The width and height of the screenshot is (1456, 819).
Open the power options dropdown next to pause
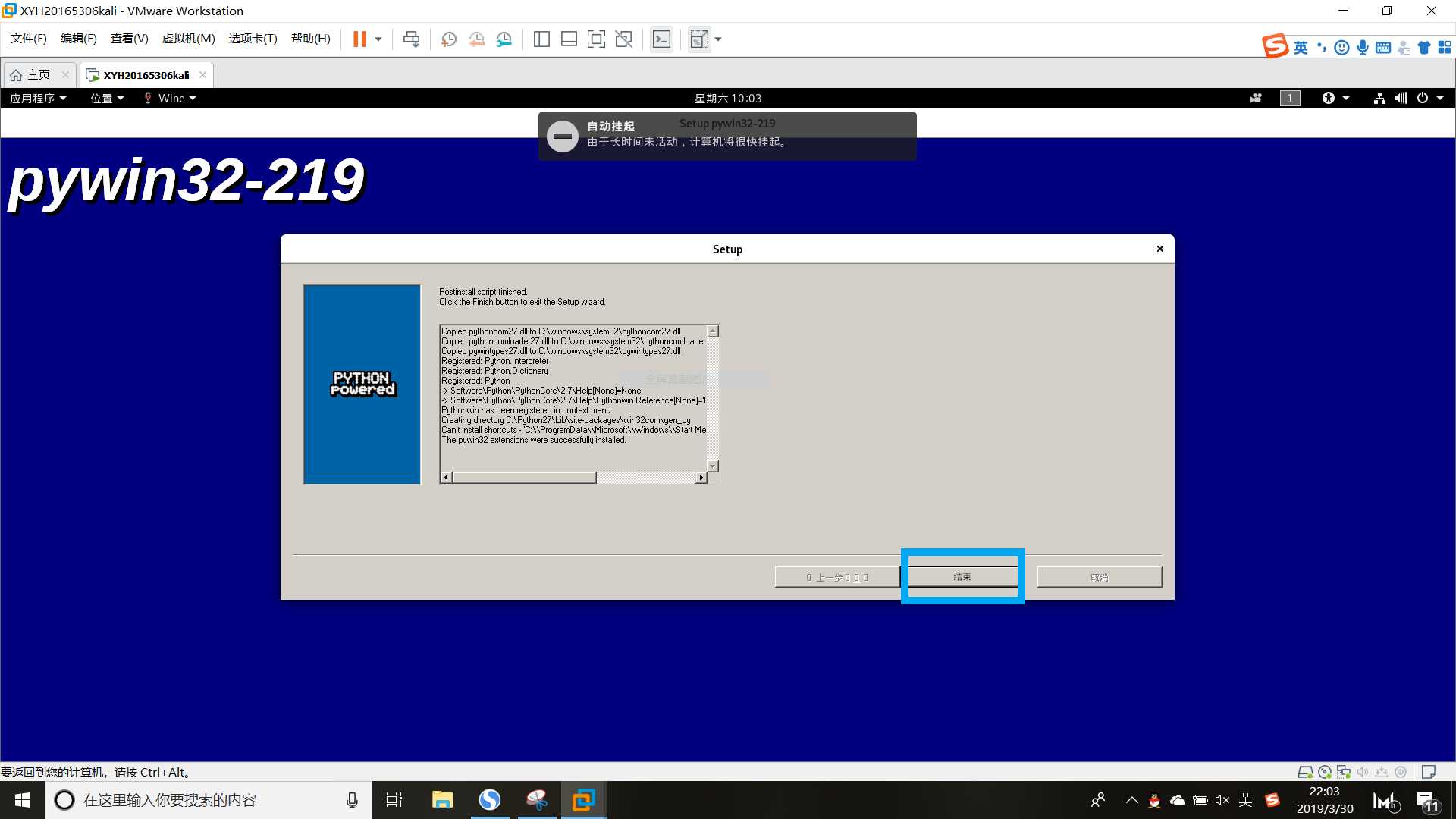tap(378, 39)
